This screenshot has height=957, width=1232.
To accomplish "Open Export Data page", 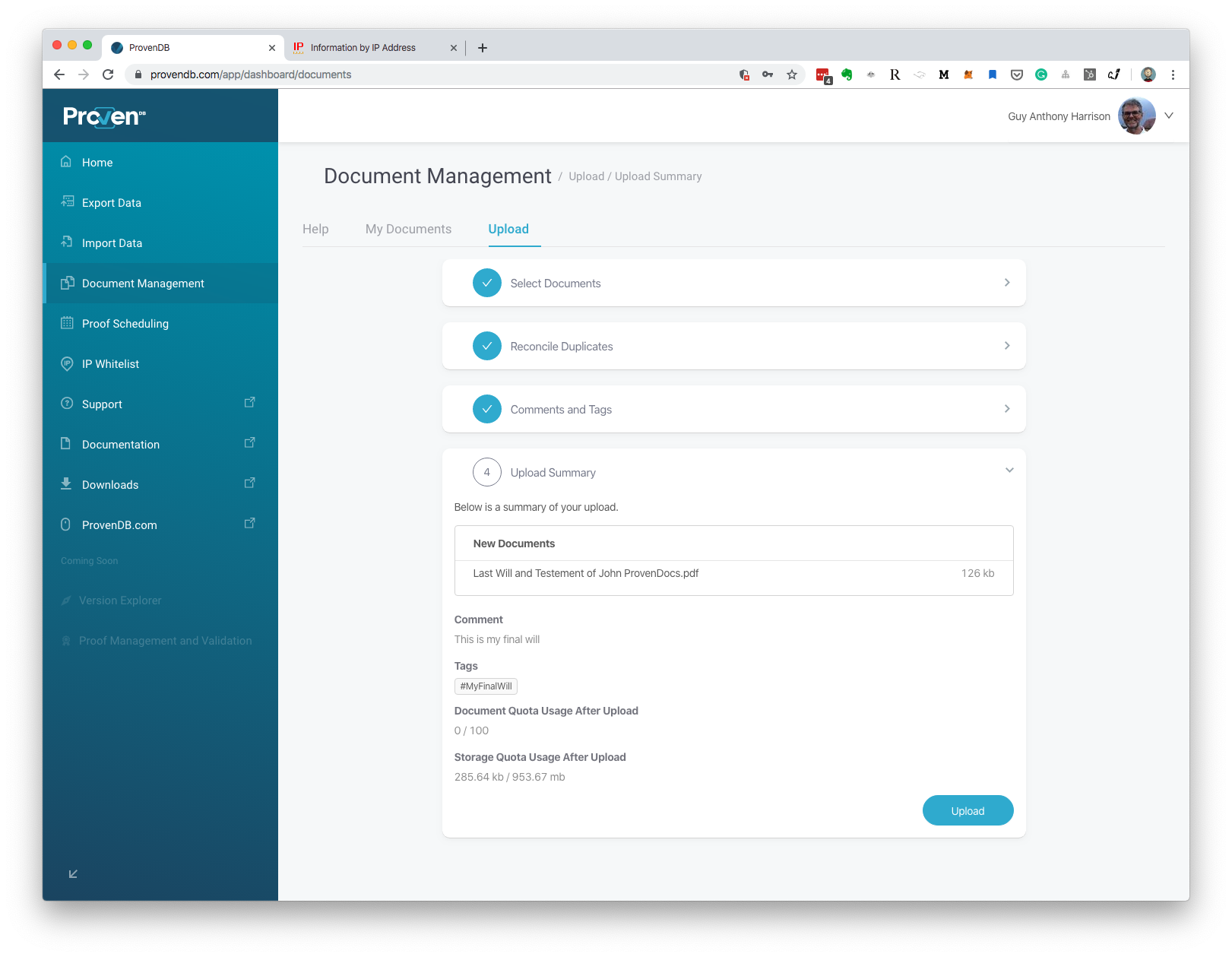I will (x=160, y=203).
